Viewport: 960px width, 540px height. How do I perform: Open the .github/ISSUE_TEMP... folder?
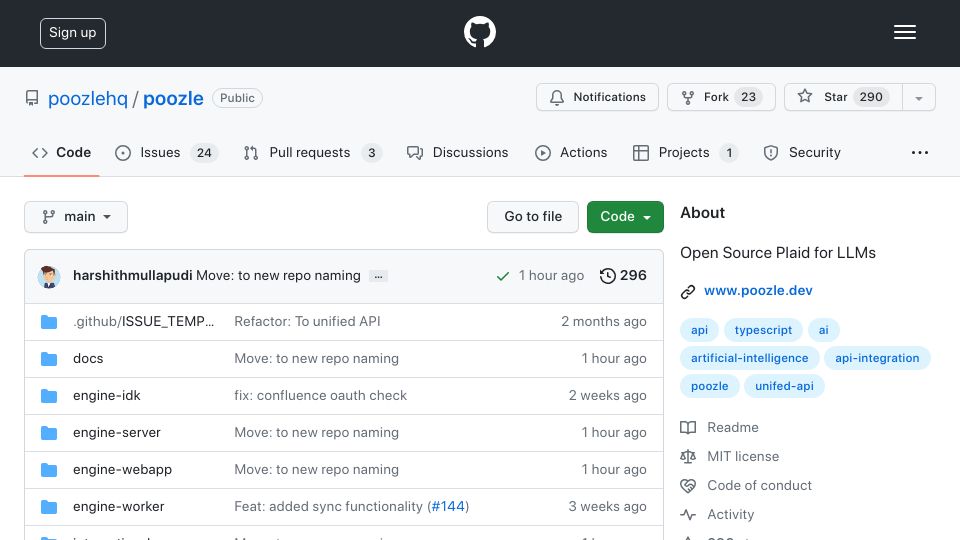tap(143, 321)
